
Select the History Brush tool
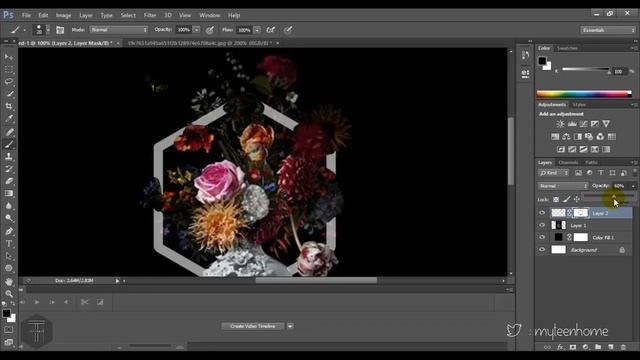(x=9, y=169)
